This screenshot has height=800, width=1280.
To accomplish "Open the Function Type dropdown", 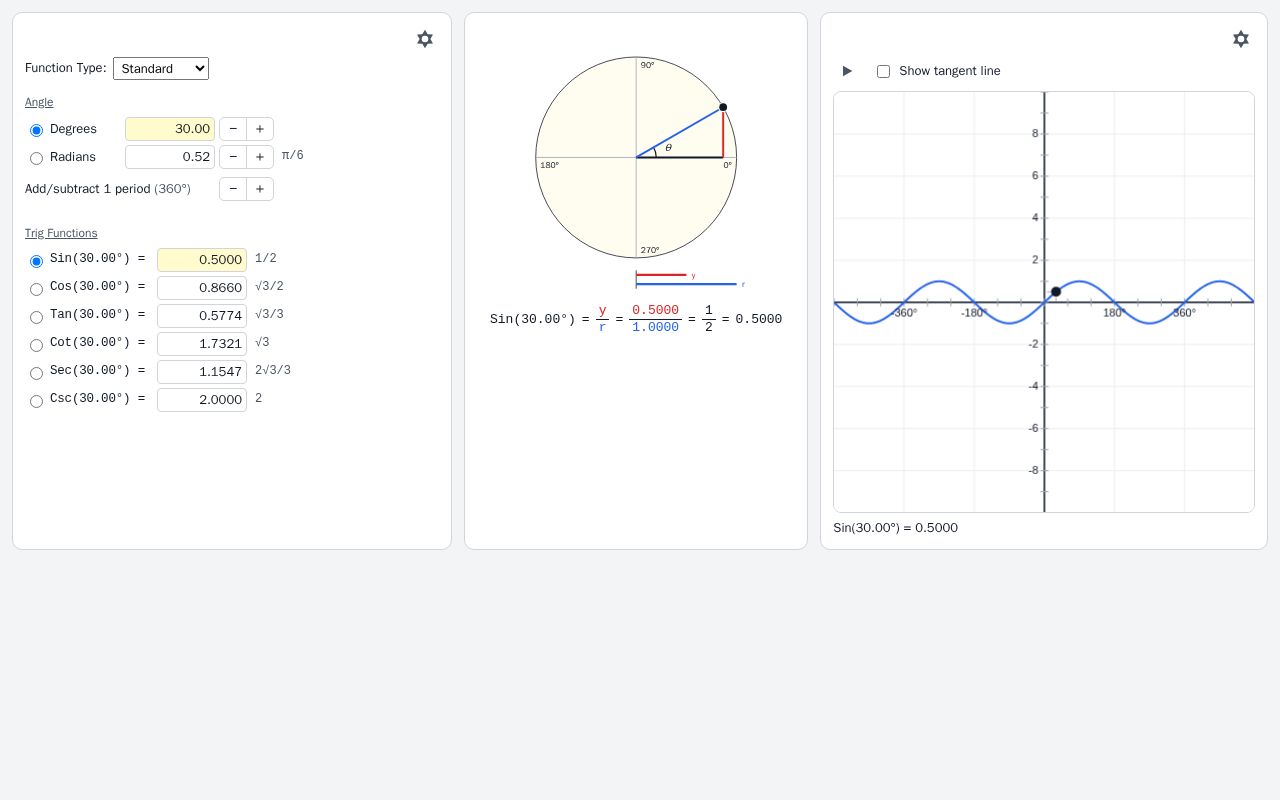I will point(161,68).
